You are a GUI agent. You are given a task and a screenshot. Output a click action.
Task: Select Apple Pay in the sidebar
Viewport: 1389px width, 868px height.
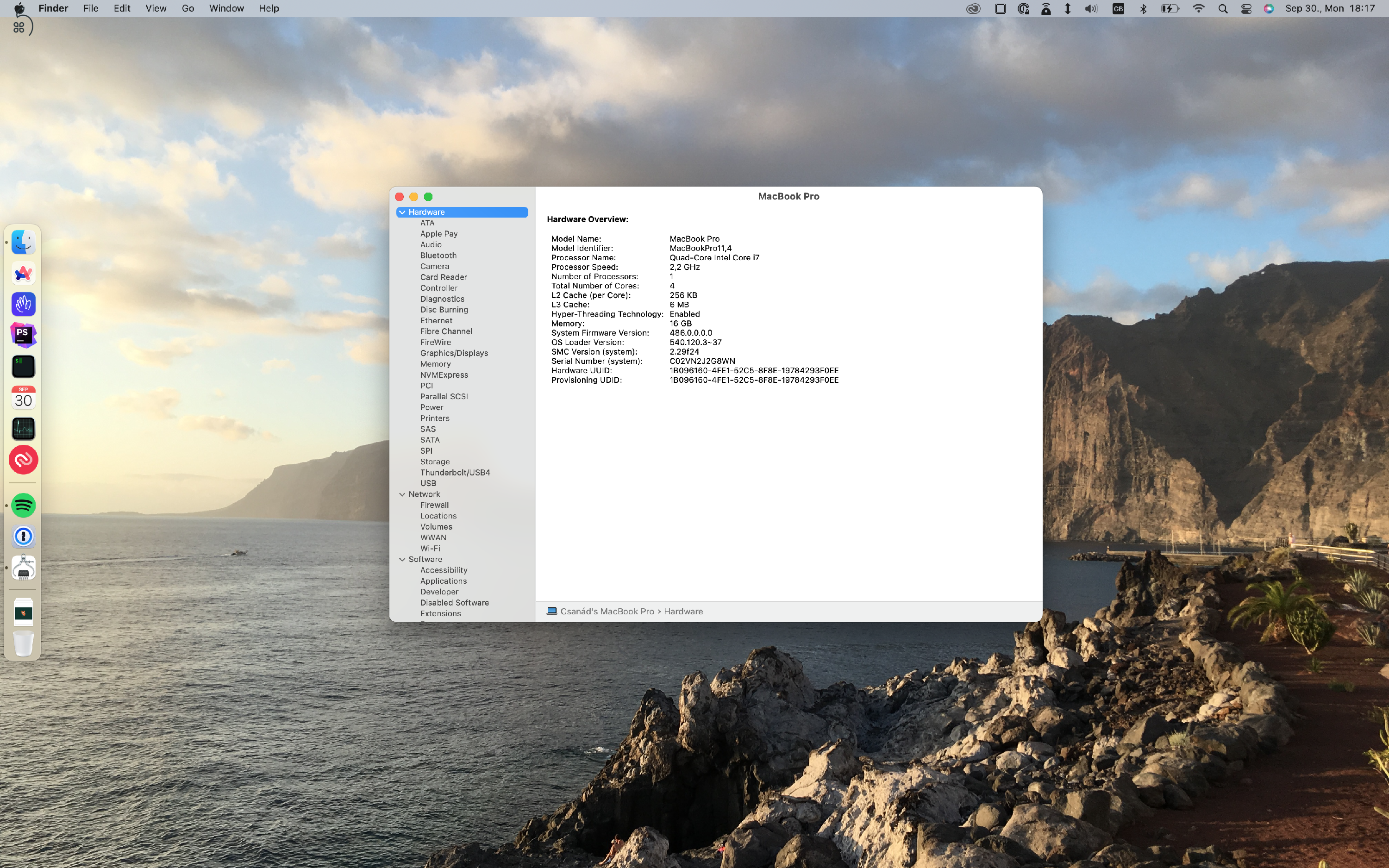tap(438, 234)
